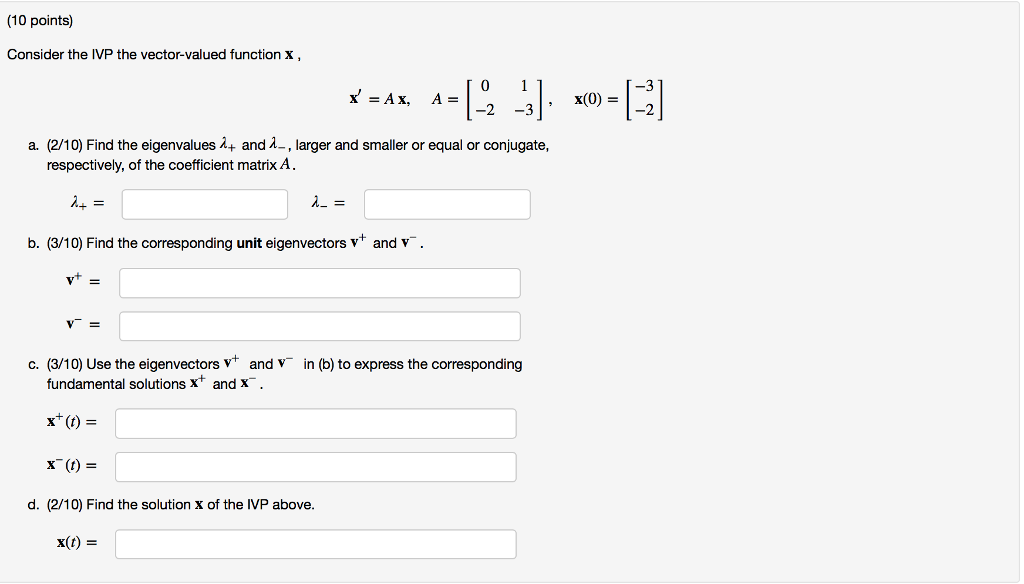Viewport: 1024px width, 584px height.
Task: Click the x+(t) fundamental solution input box
Action: coord(315,423)
